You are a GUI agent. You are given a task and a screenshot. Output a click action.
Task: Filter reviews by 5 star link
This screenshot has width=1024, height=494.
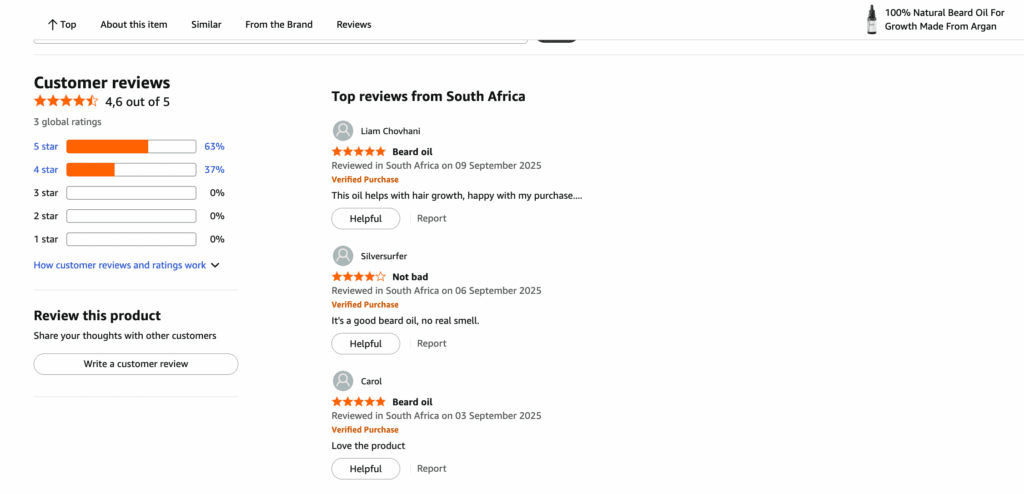tap(46, 146)
